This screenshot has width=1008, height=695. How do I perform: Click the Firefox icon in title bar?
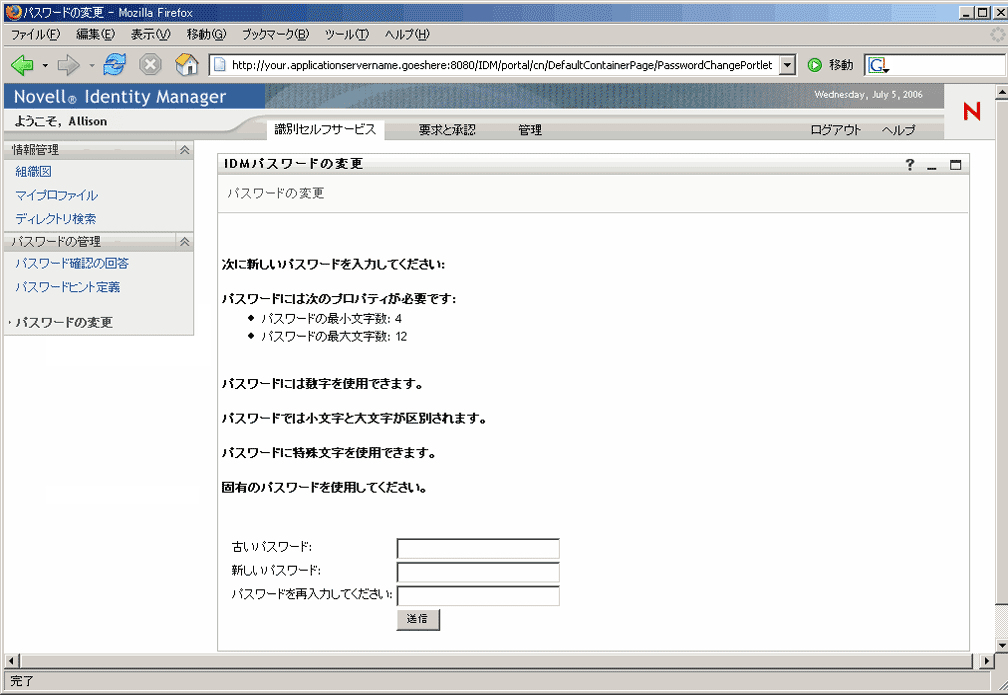pyautogui.click(x=13, y=12)
